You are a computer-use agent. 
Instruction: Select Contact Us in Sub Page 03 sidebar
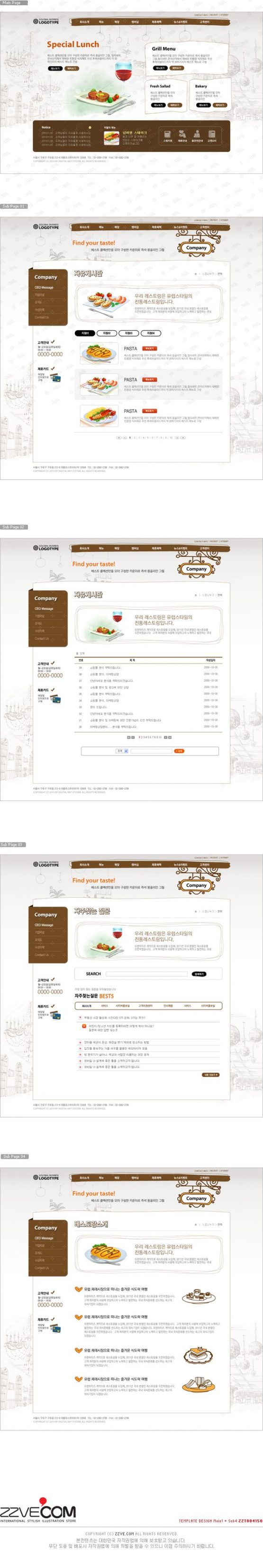point(41,955)
